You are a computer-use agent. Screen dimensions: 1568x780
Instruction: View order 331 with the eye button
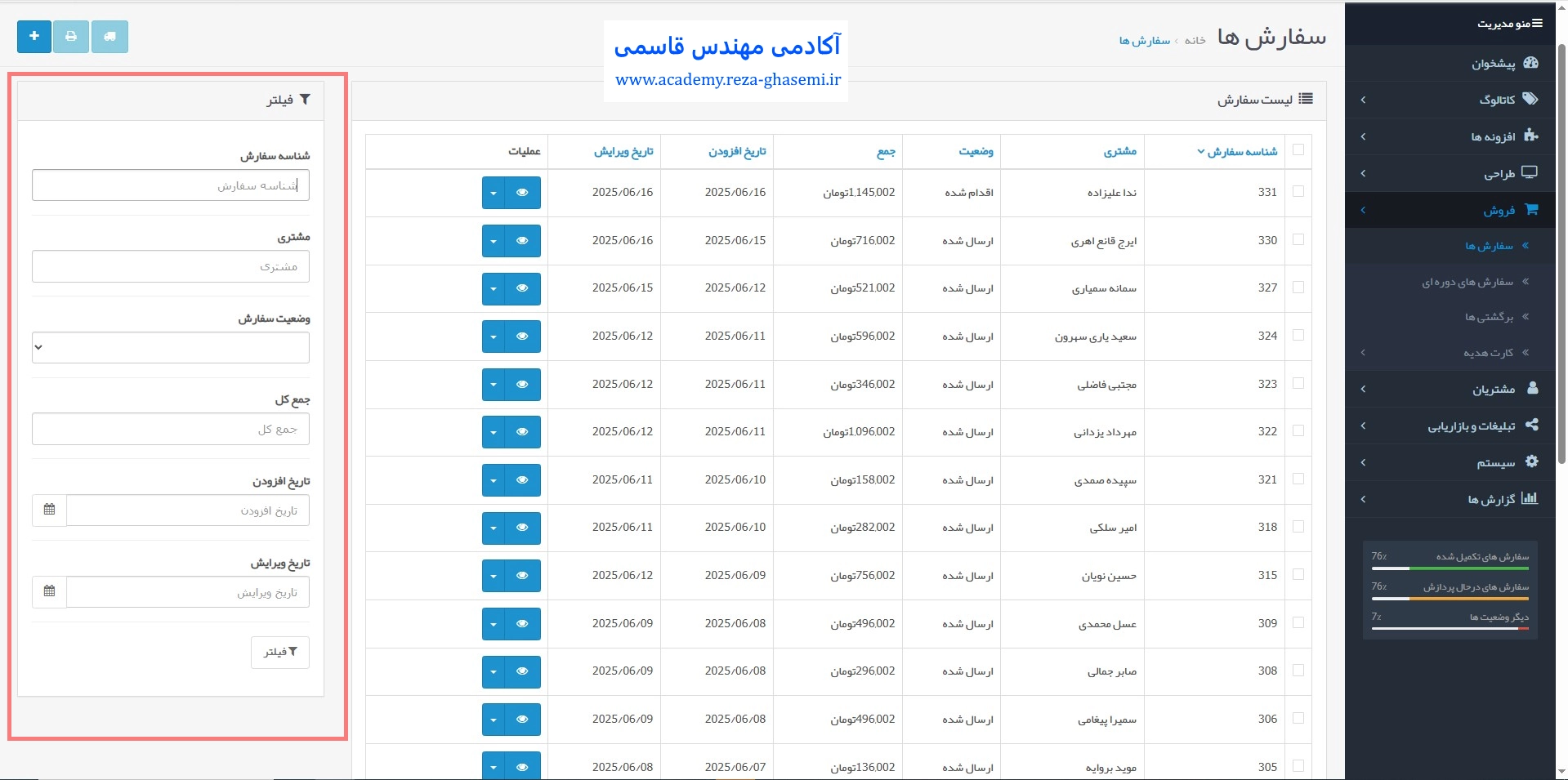pos(523,193)
